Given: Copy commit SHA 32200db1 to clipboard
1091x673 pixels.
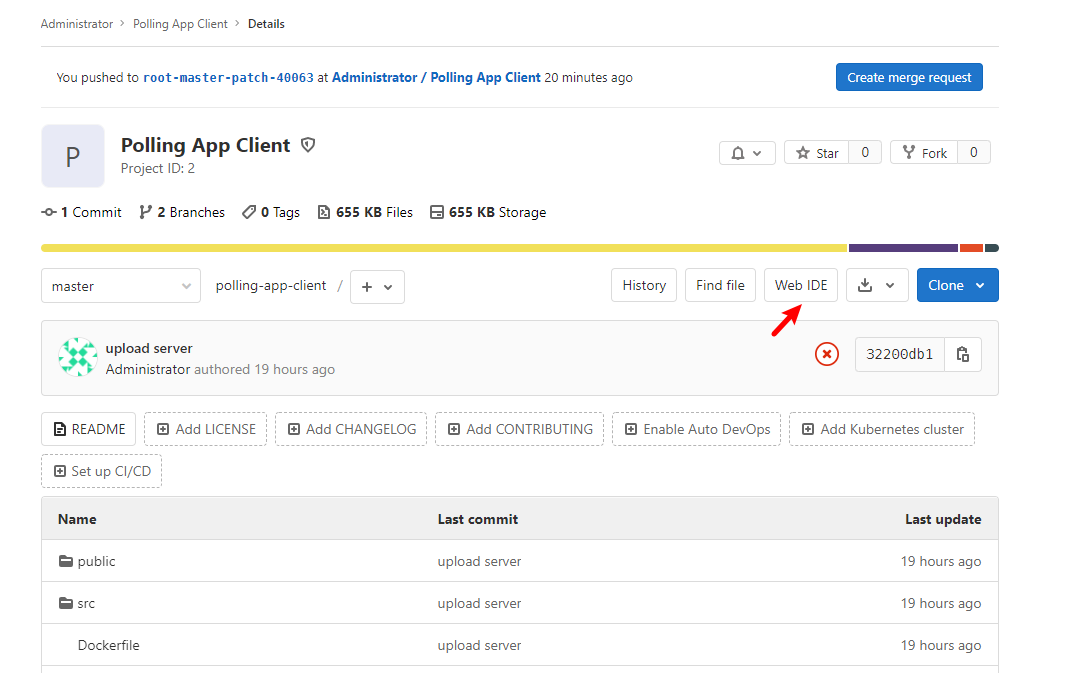Looking at the screenshot, I should click(963, 354).
